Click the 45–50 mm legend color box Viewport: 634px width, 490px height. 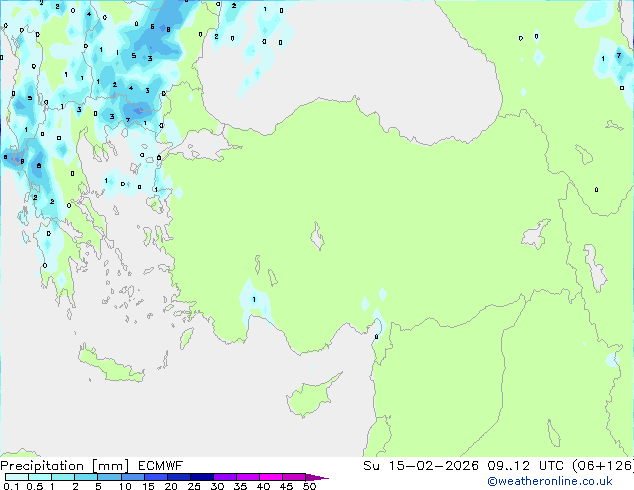pos(294,477)
